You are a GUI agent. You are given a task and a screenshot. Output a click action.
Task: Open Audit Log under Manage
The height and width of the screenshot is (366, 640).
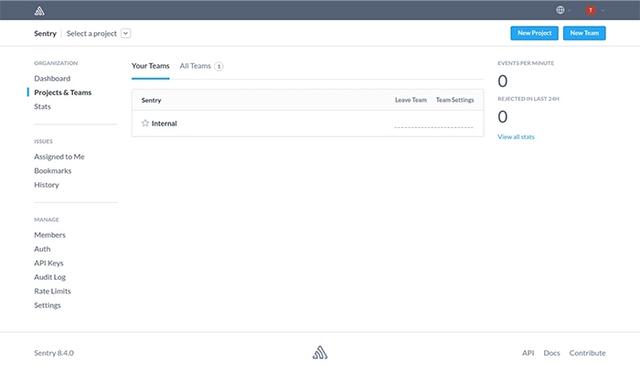(50, 277)
